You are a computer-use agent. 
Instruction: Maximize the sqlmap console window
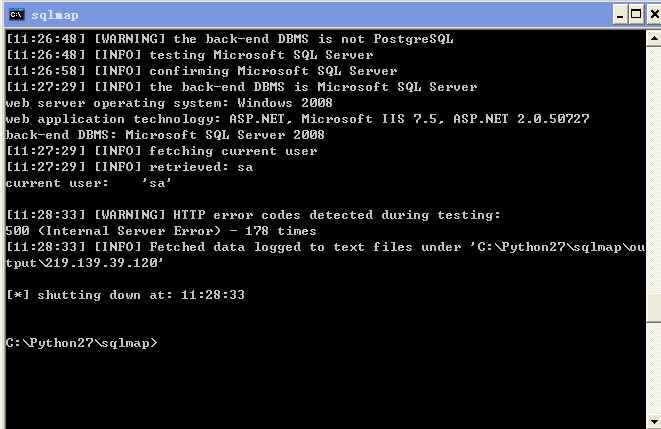tap(636, 15)
